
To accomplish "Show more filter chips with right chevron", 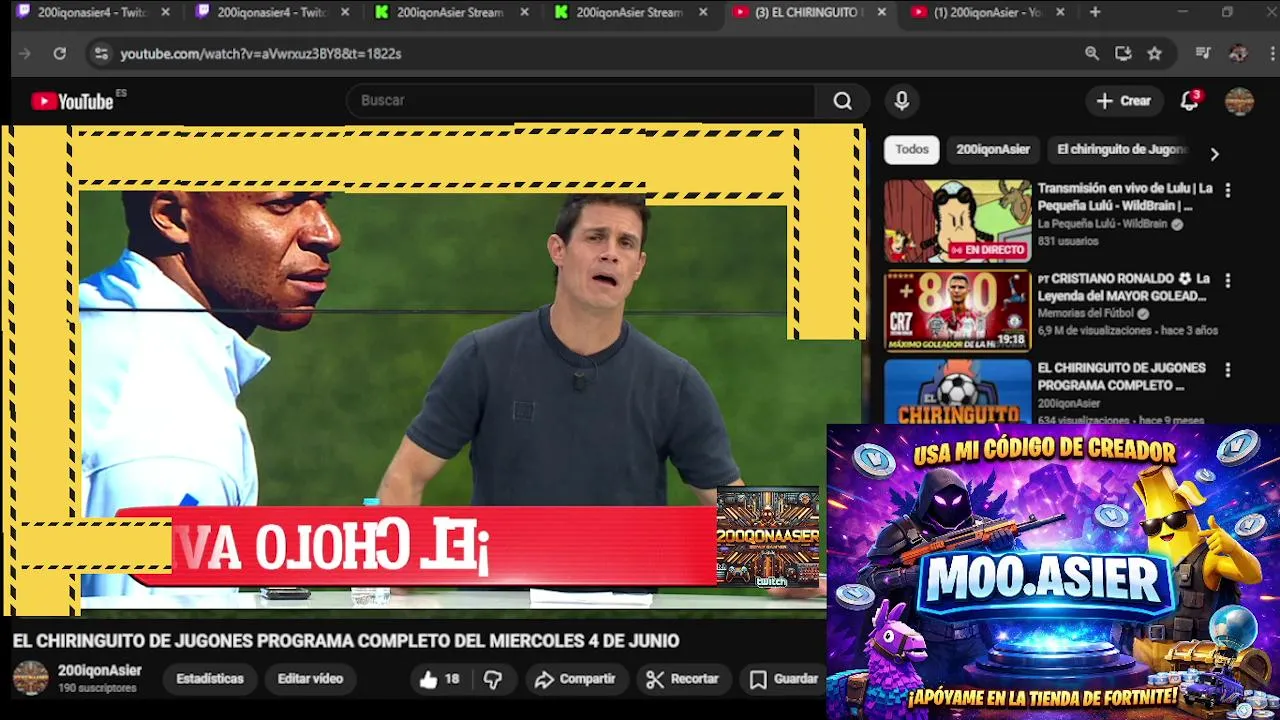I will click(x=1214, y=154).
